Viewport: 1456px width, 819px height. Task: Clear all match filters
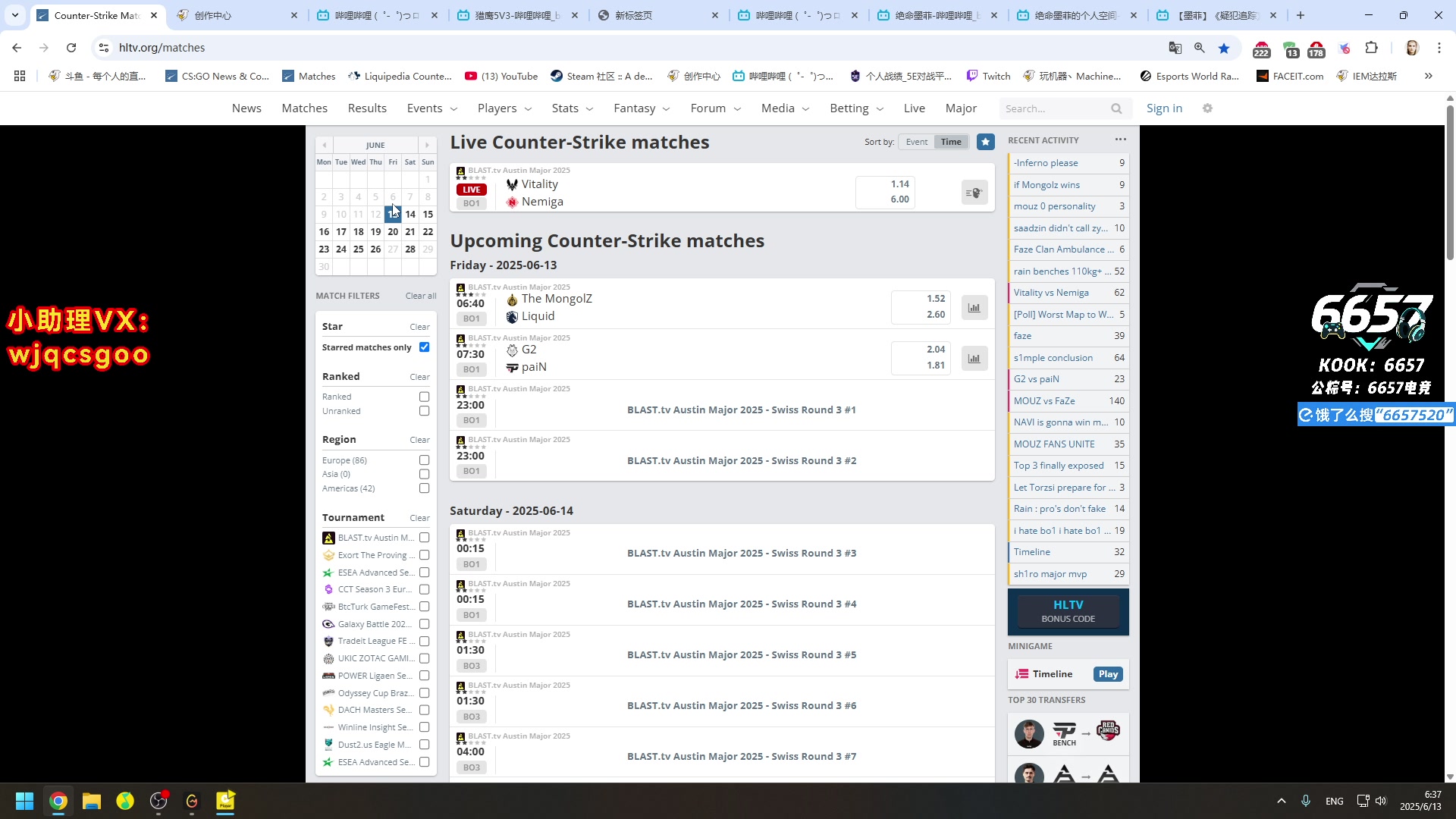pos(421,296)
